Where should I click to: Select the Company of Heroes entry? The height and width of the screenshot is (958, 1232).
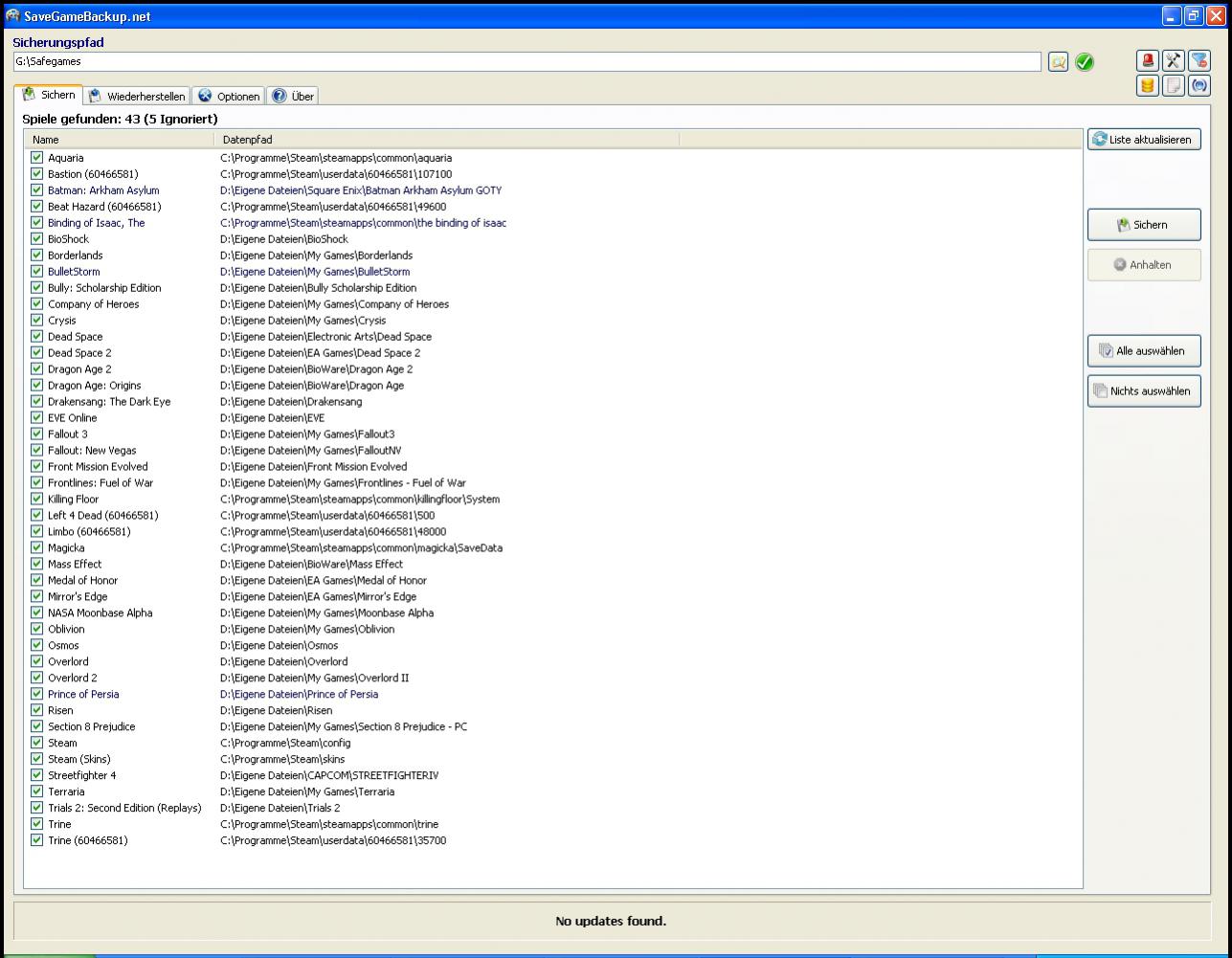(x=94, y=304)
